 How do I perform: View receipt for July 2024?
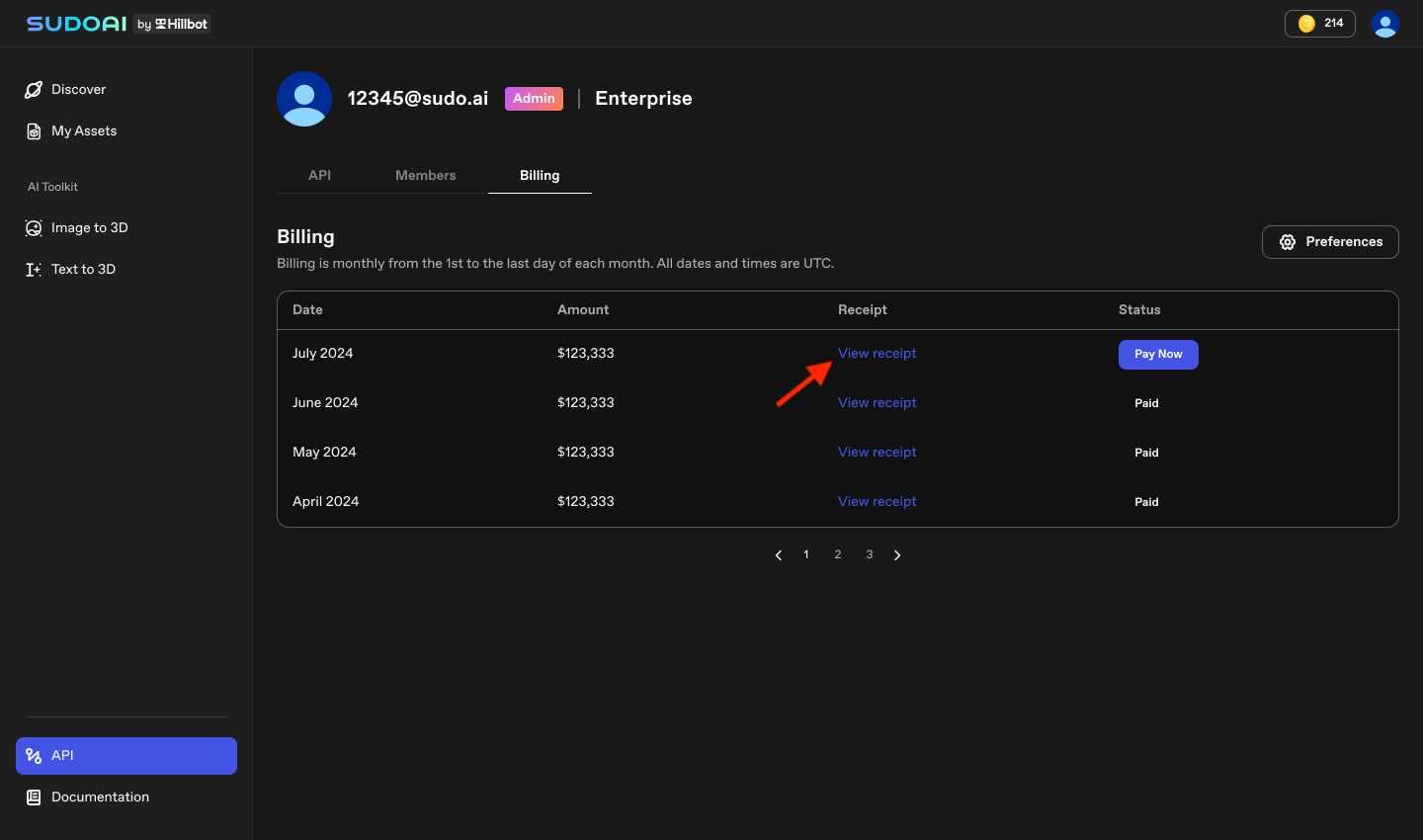(x=877, y=354)
